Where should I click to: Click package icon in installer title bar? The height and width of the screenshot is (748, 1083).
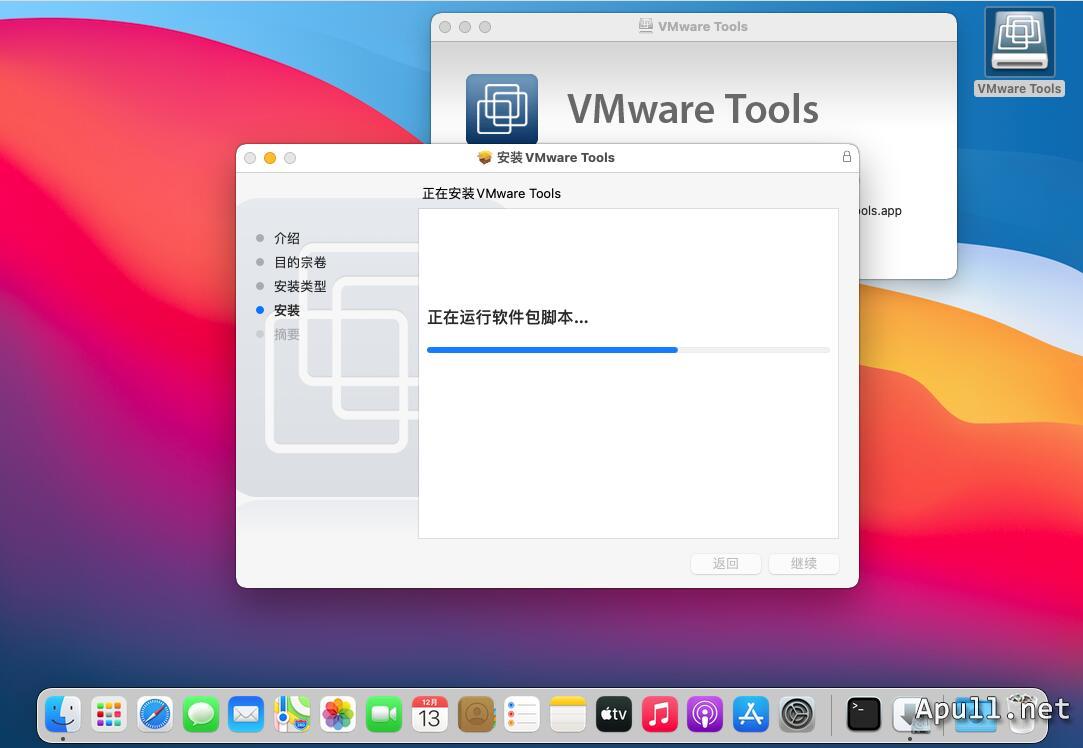(x=484, y=157)
